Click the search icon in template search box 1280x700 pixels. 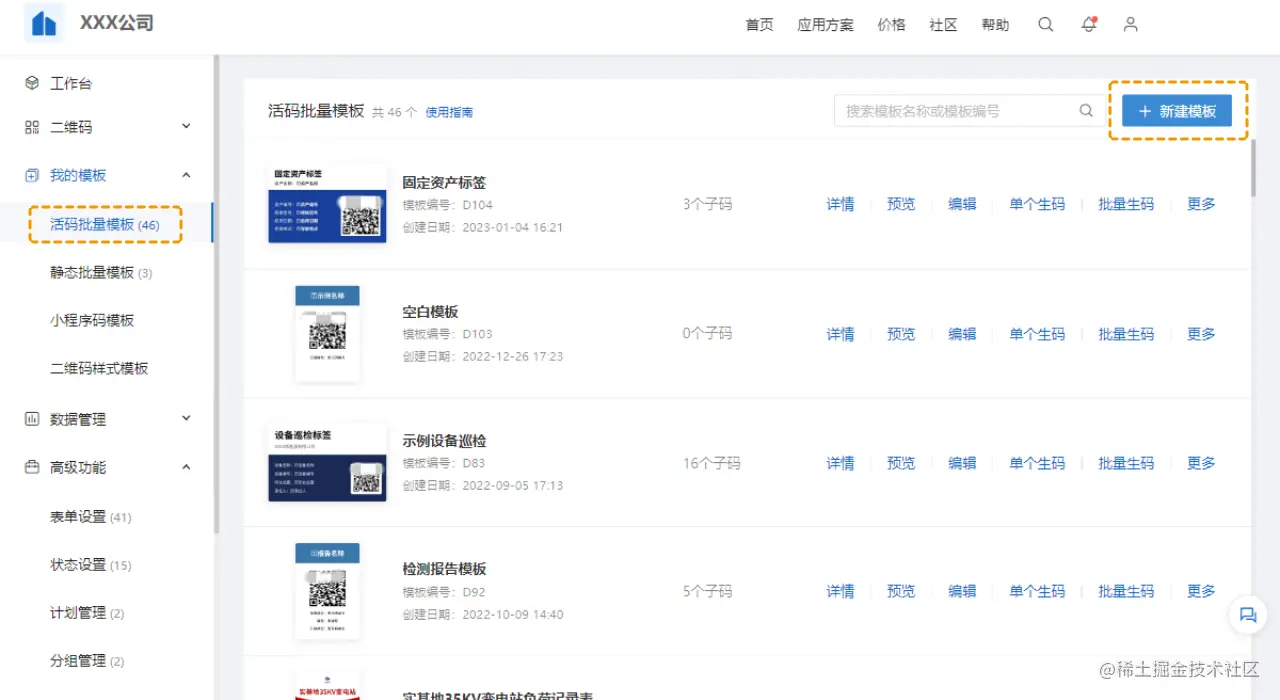coord(1086,111)
